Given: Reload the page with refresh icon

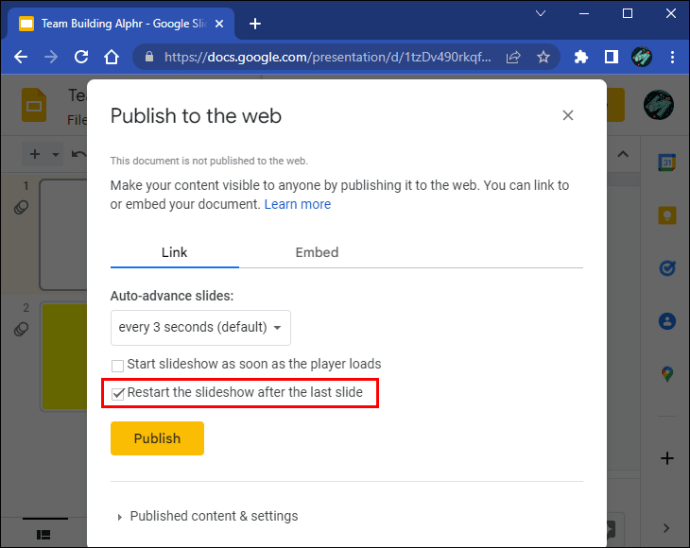Looking at the screenshot, I should pyautogui.click(x=81, y=57).
